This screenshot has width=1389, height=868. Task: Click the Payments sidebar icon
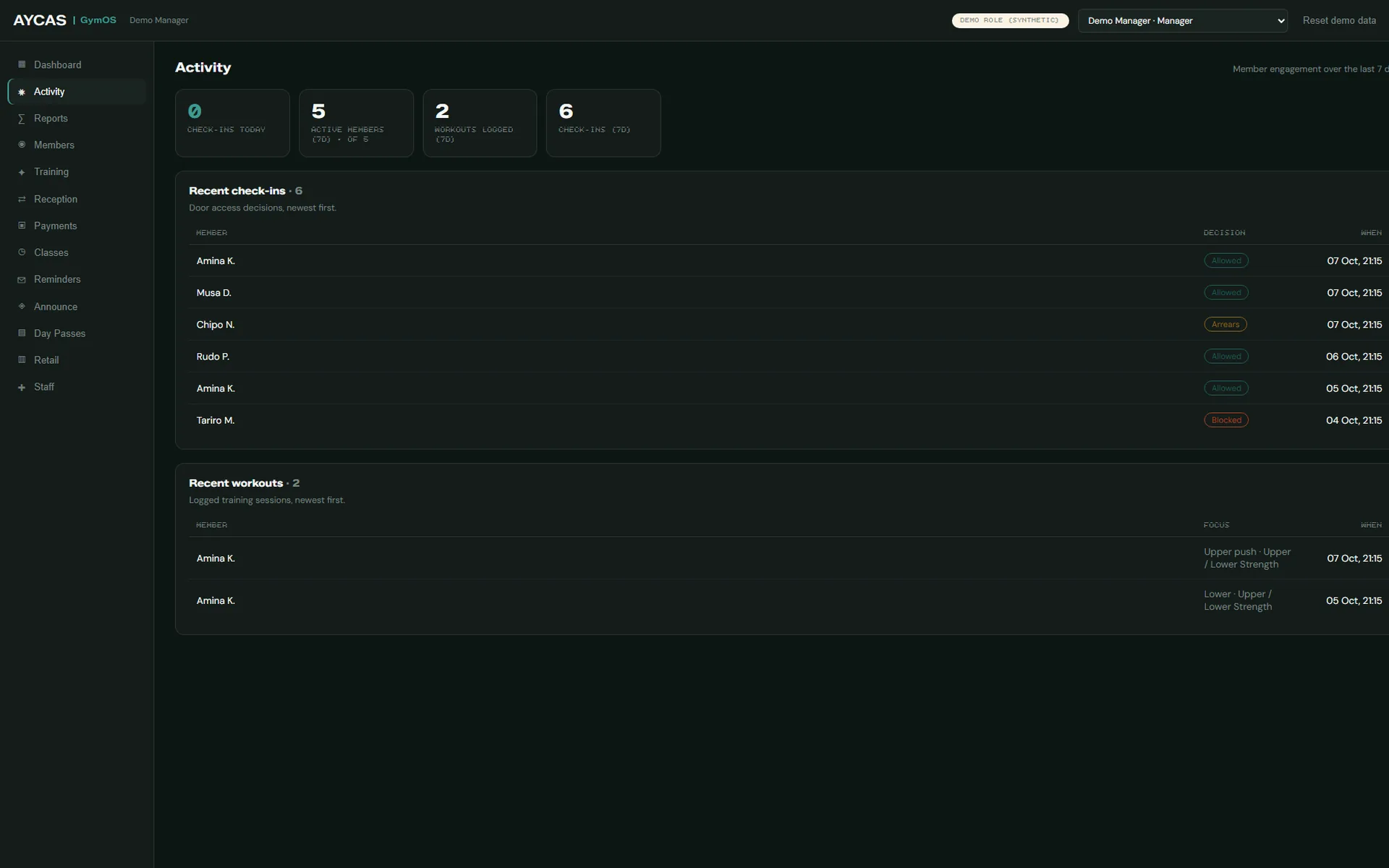pyautogui.click(x=22, y=226)
